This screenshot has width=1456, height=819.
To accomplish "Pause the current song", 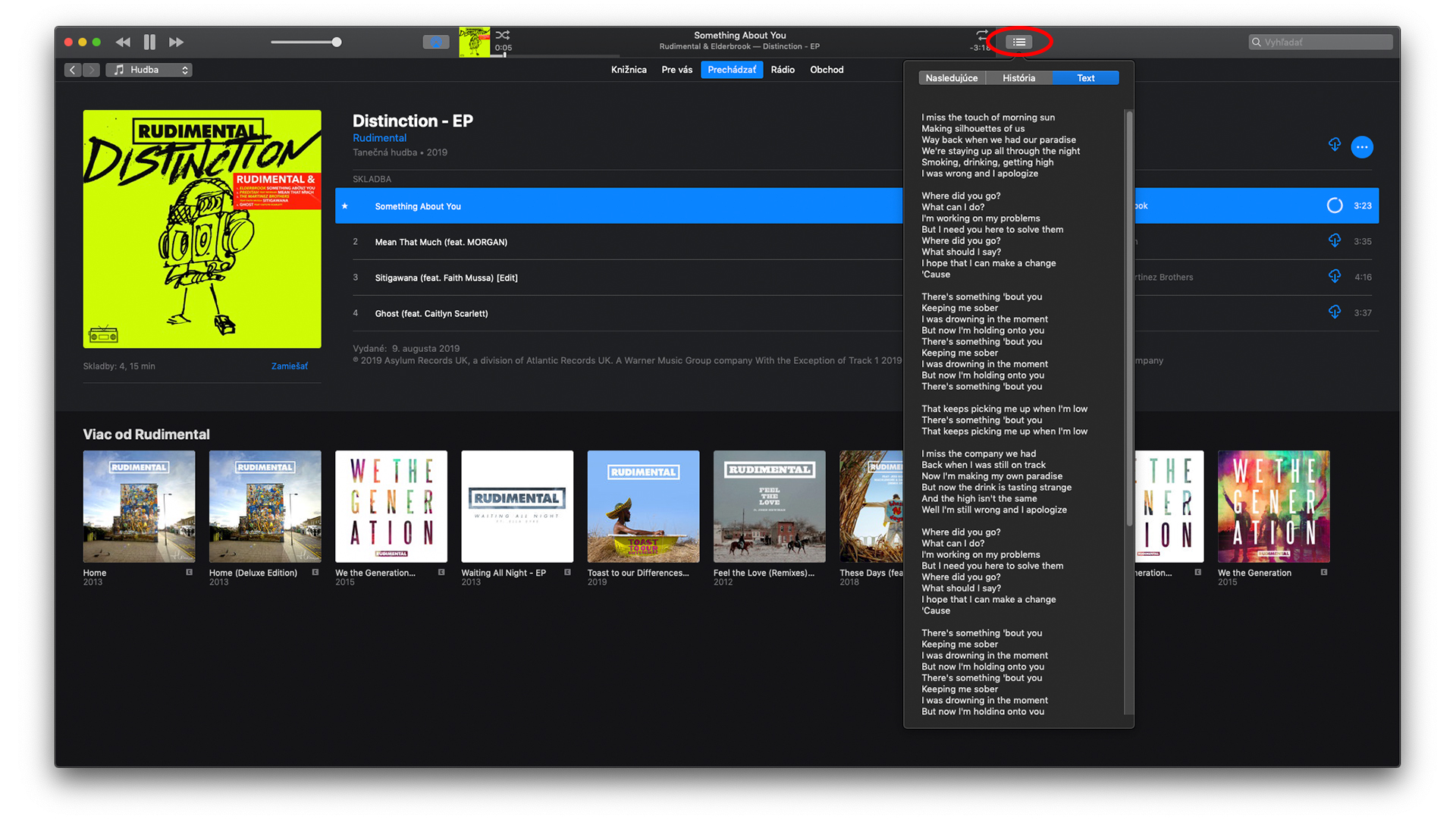I will [149, 42].
